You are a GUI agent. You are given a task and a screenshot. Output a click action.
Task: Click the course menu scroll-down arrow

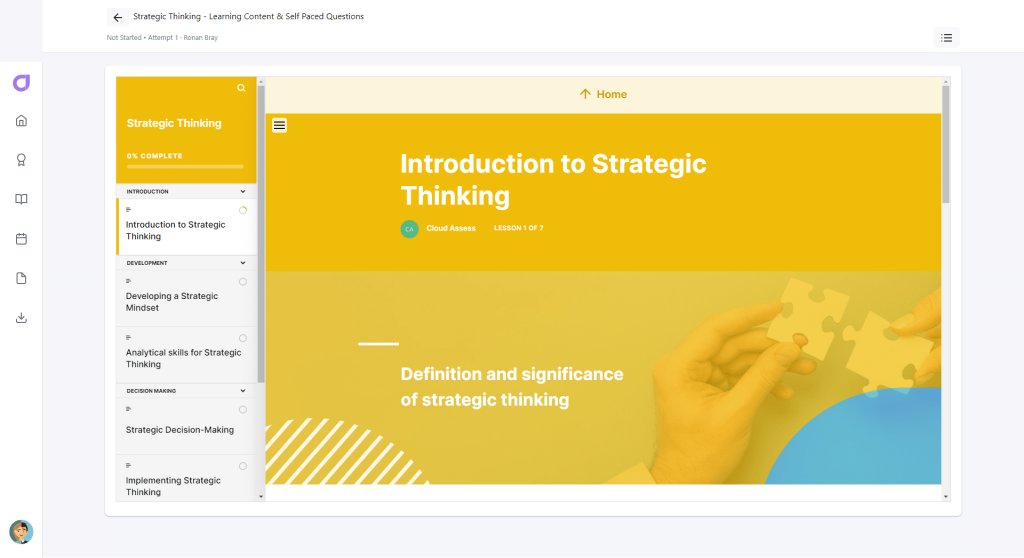point(261,497)
